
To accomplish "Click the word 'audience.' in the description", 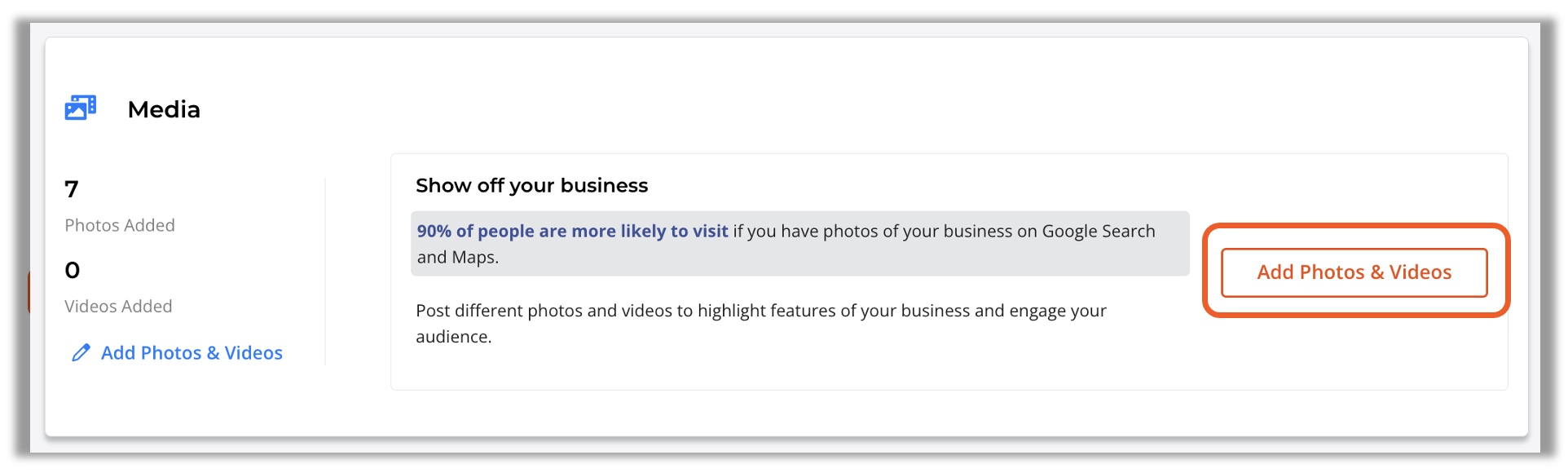I will coord(454,337).
